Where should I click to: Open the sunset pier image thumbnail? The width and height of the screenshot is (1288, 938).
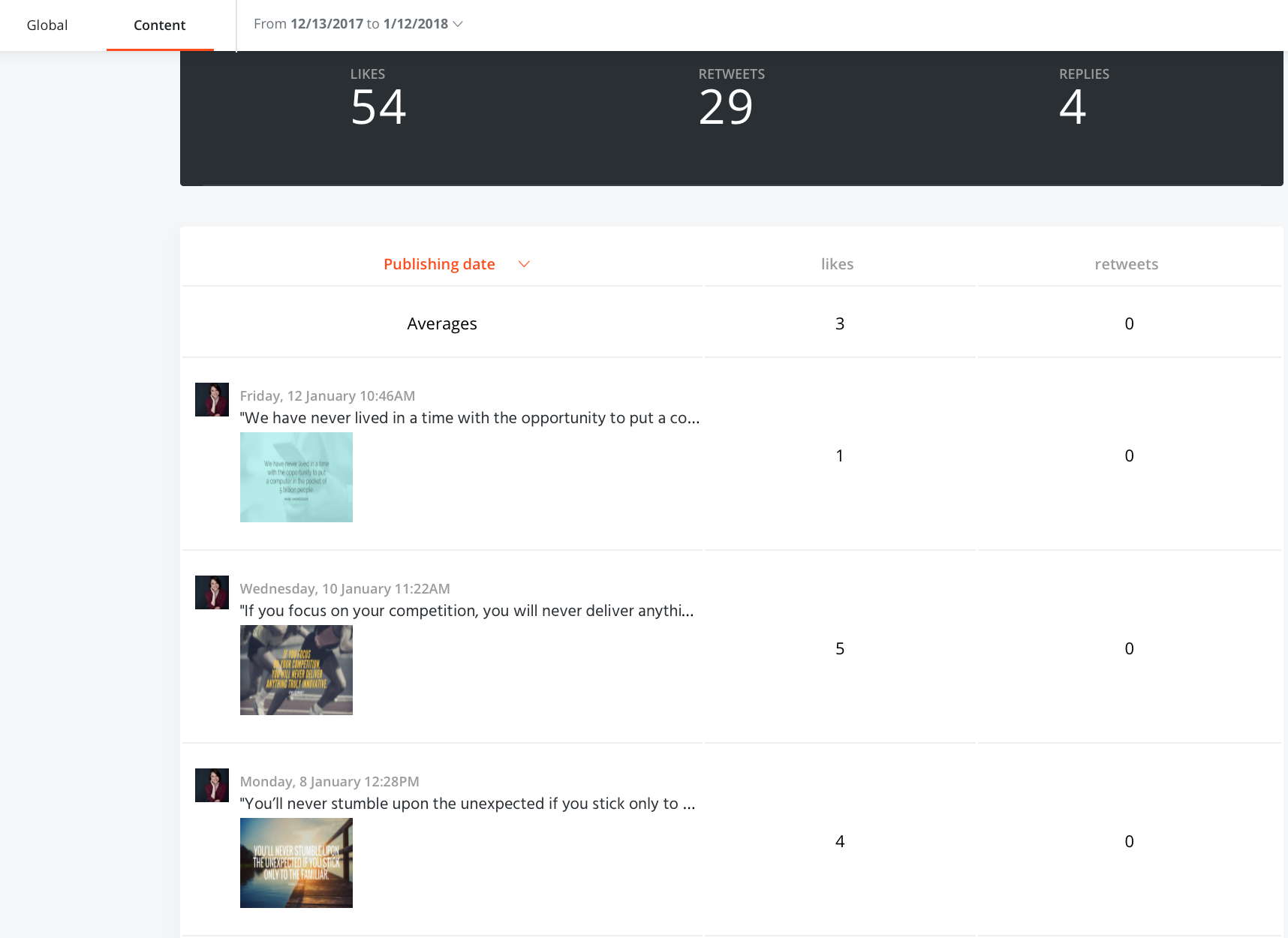[296, 863]
